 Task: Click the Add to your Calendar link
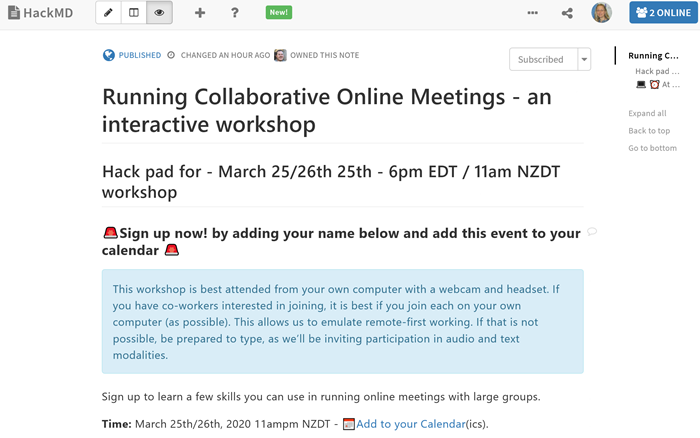coord(410,424)
